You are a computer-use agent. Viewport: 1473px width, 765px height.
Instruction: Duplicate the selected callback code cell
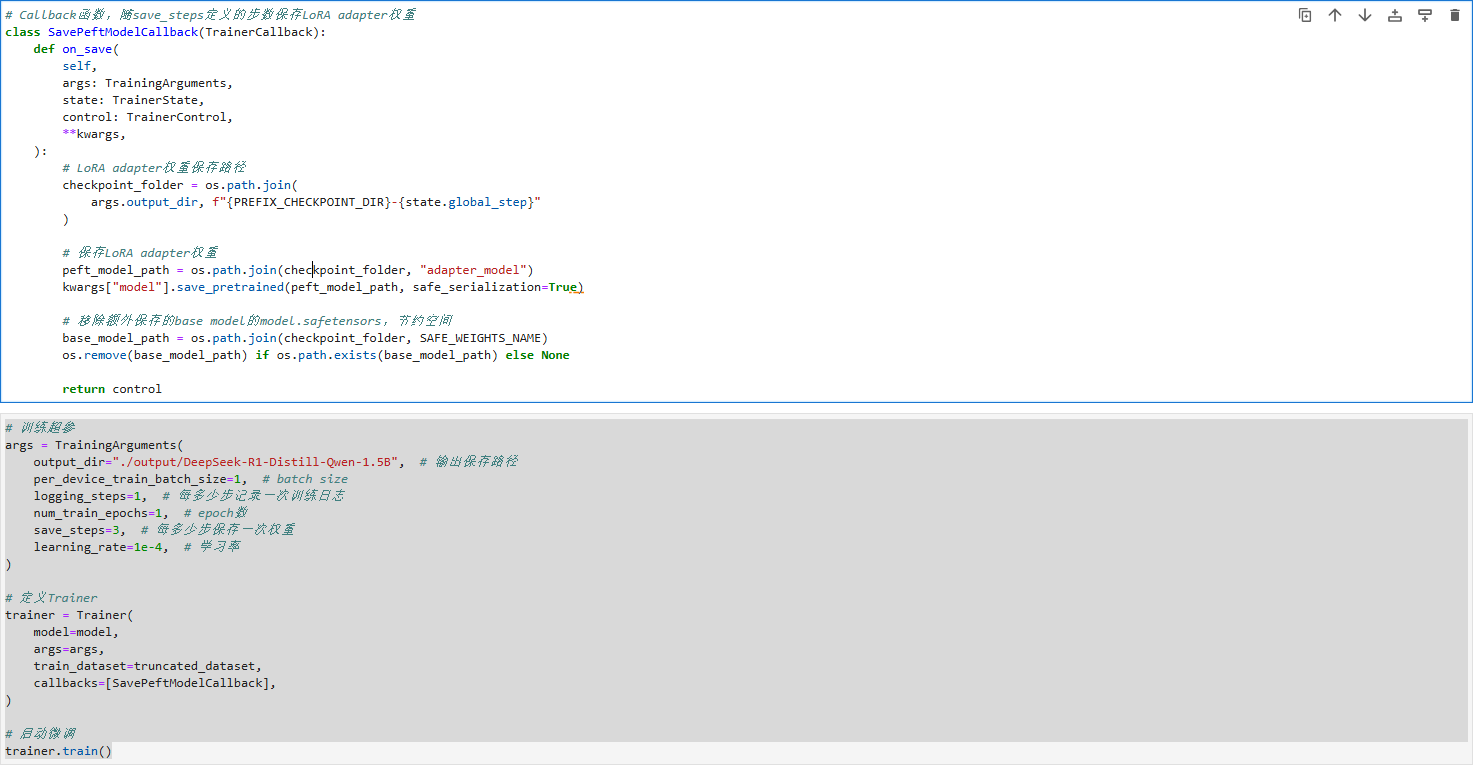point(1305,15)
